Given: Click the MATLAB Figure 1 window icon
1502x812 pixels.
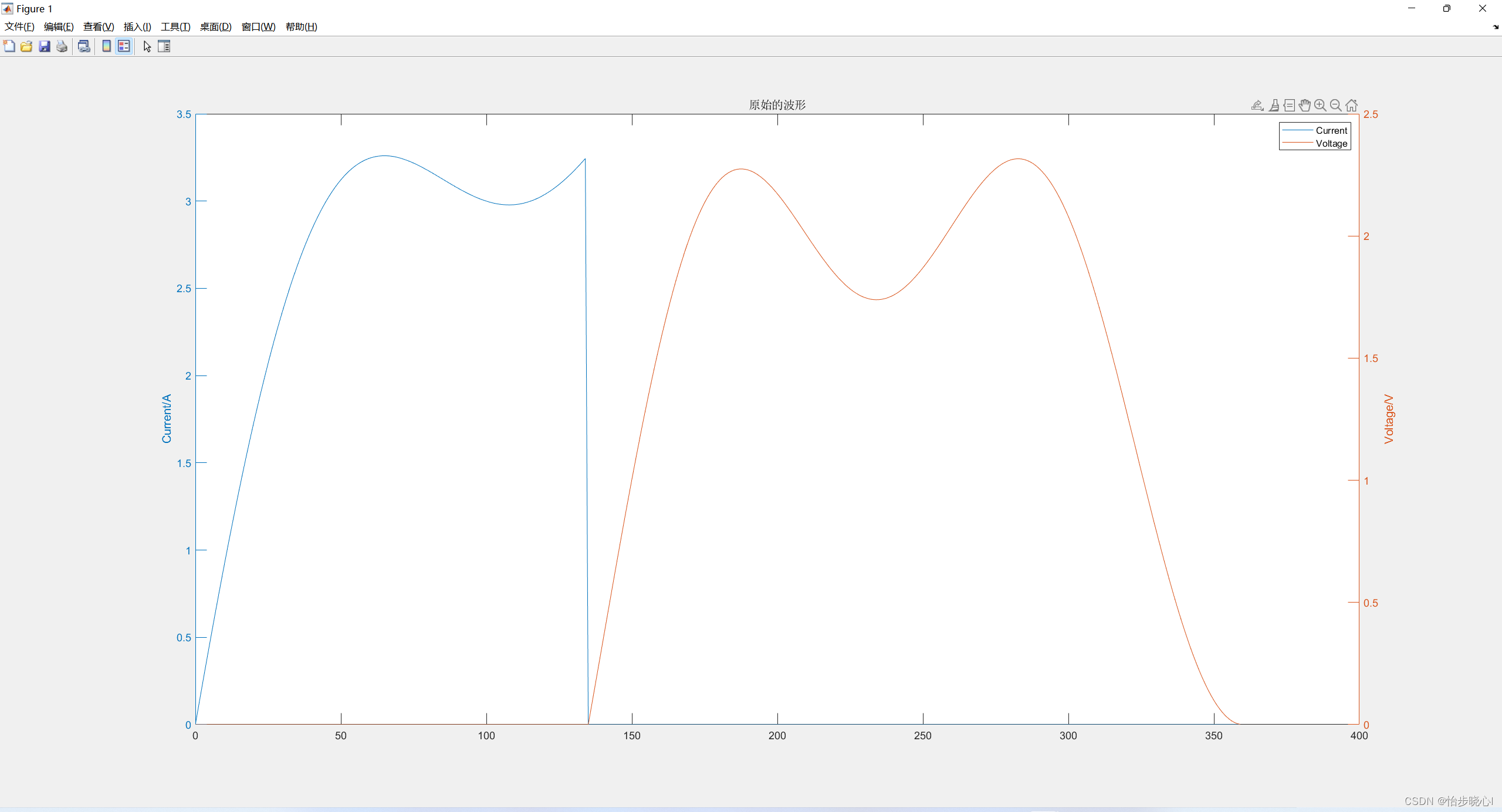Looking at the screenshot, I should coord(8,9).
